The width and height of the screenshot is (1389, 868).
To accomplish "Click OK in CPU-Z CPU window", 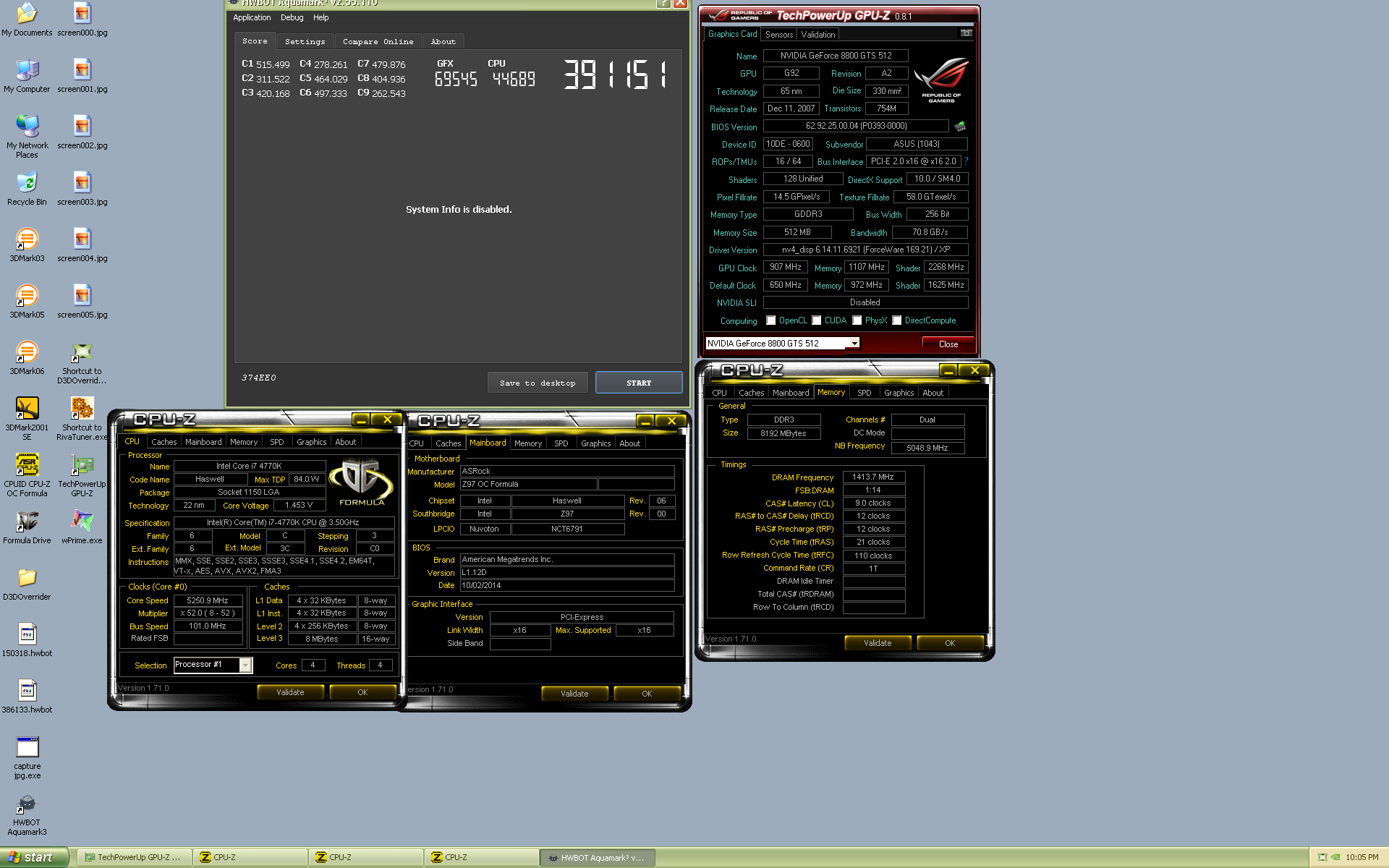I will 362,692.
